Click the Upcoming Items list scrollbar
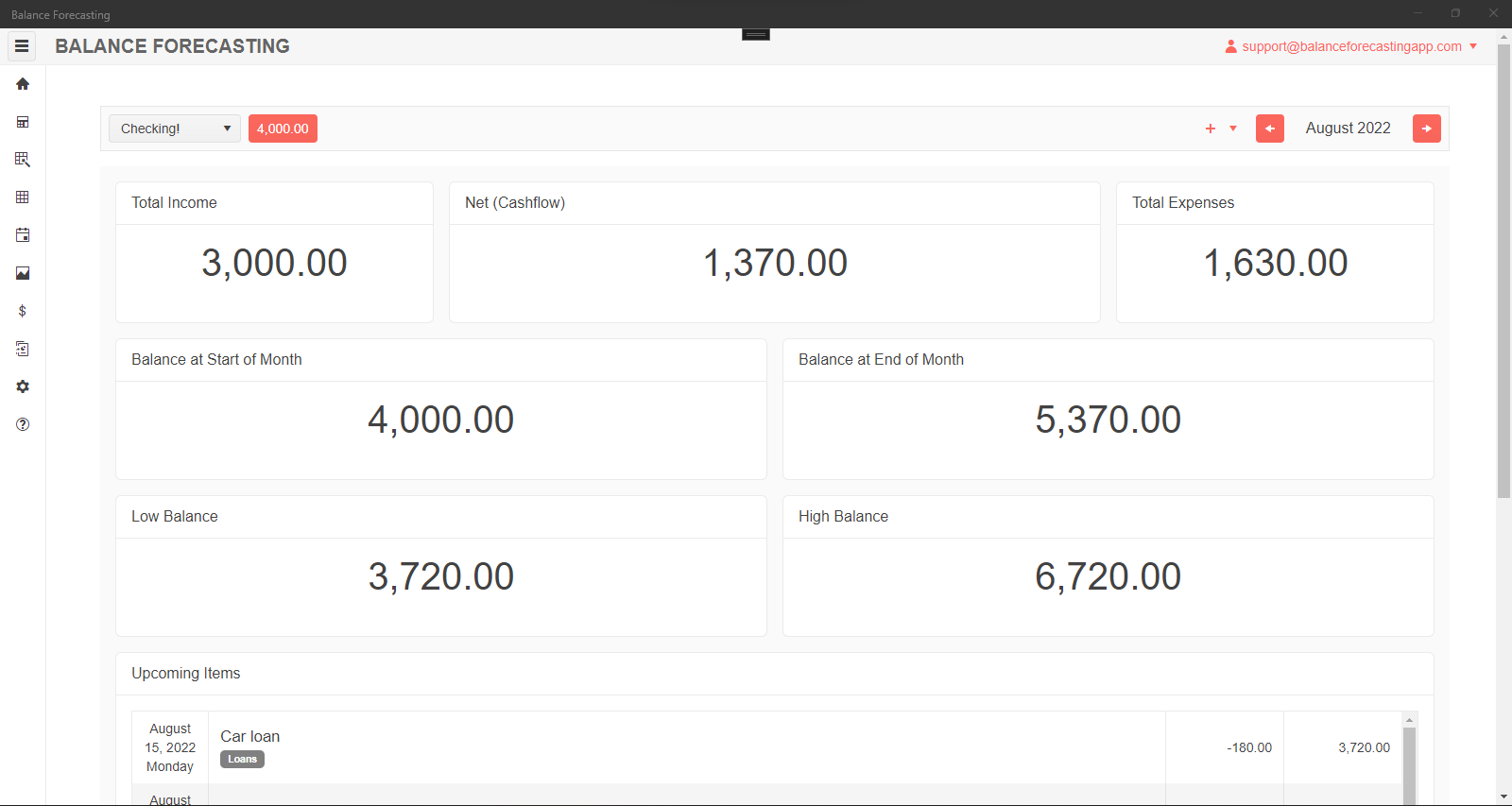The height and width of the screenshot is (806, 1512). [x=1409, y=765]
